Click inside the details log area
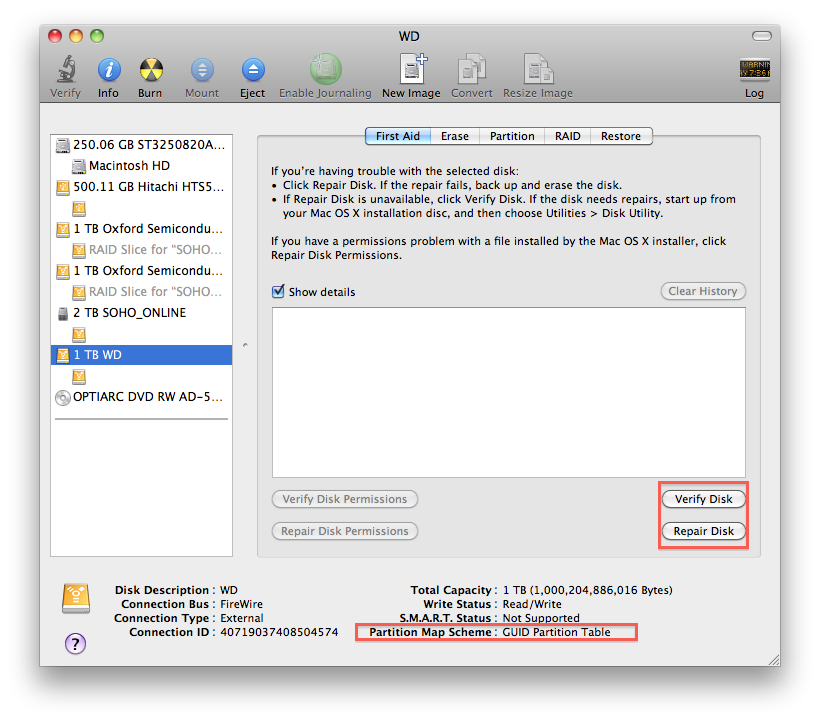The height and width of the screenshot is (721, 820). (x=509, y=392)
